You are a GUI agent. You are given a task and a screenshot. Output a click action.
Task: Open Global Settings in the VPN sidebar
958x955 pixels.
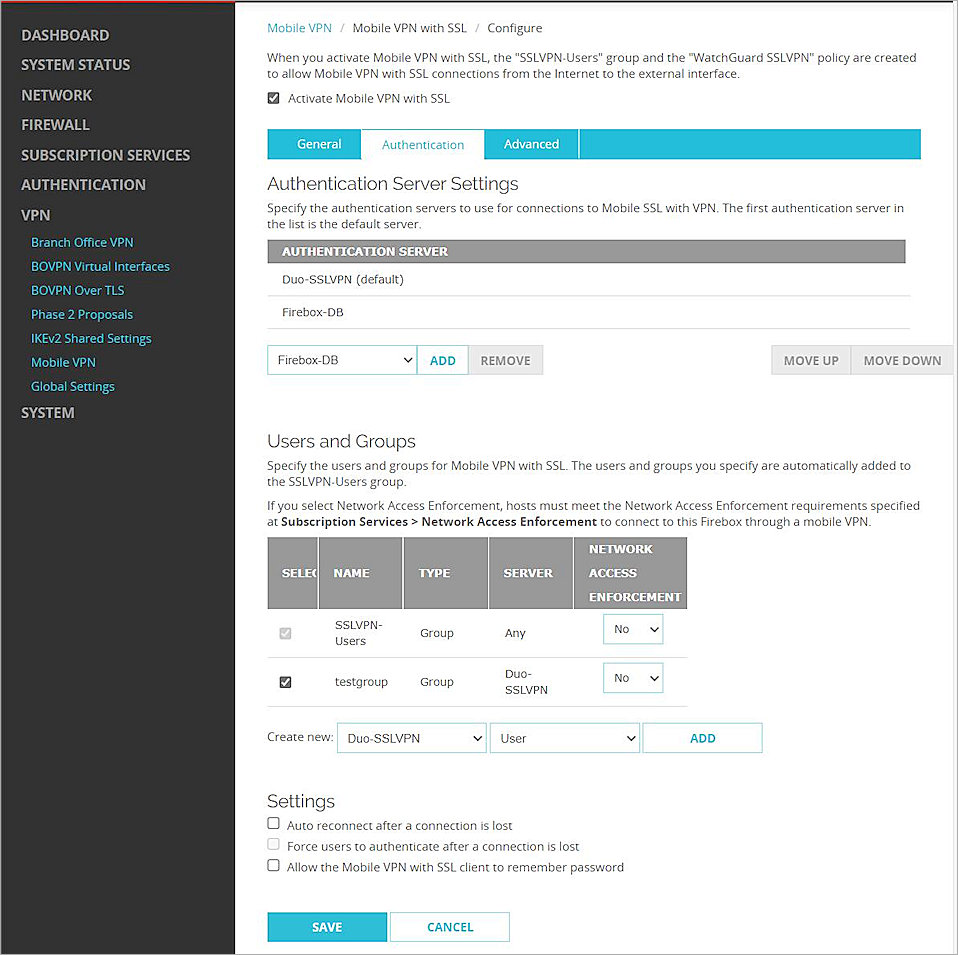[x=72, y=386]
